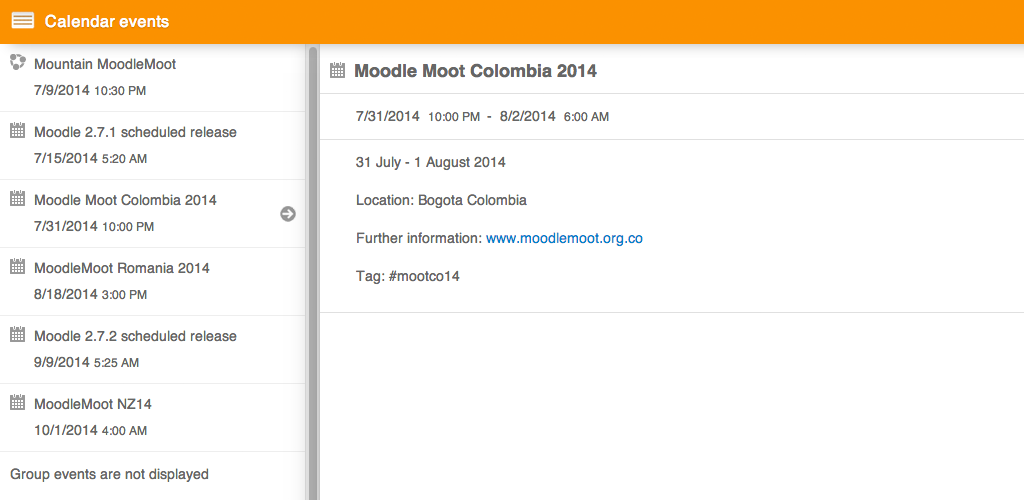Click the 7/31/2014 10:00 PM list entry date
The image size is (1024, 500).
pos(94,227)
